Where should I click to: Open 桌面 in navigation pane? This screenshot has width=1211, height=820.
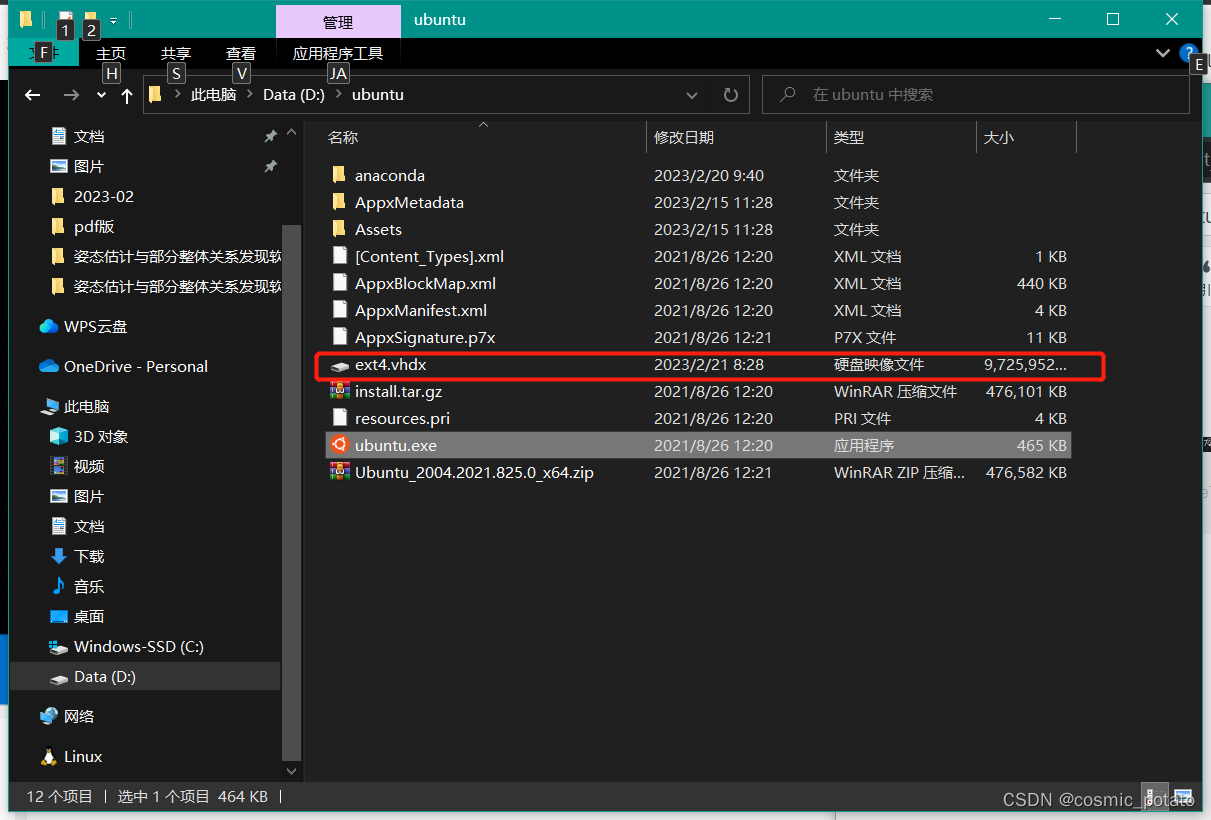click(x=77, y=616)
